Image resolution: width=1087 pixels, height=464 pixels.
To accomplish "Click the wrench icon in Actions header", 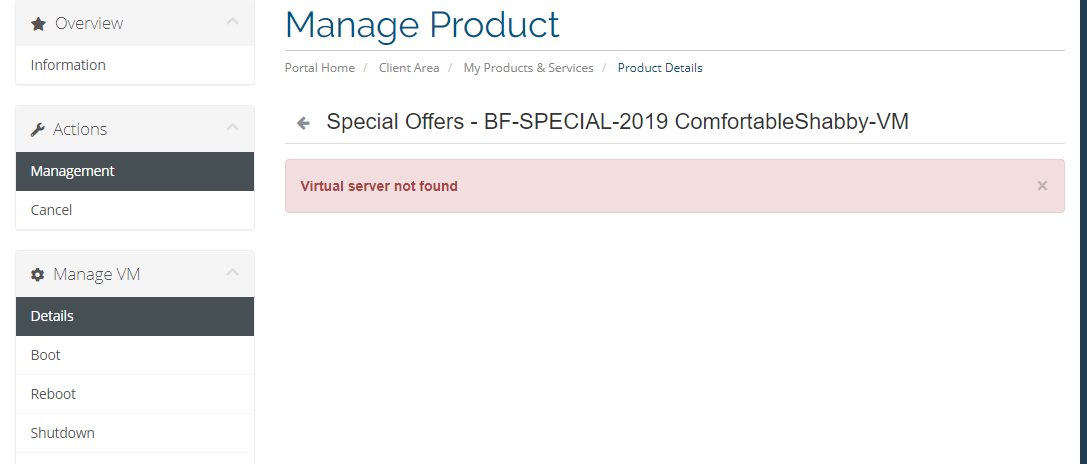I will (38, 129).
